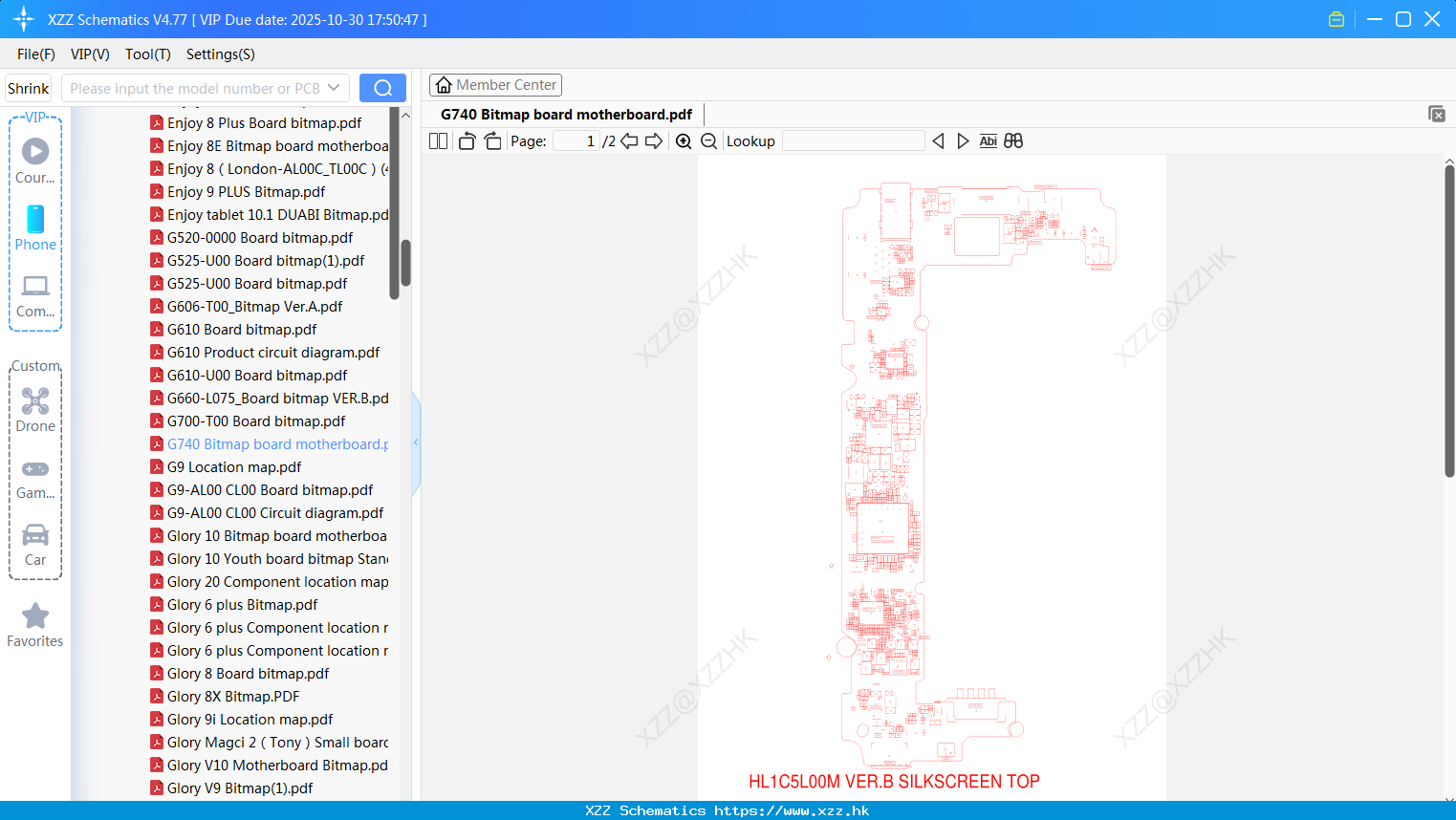Screen dimensions: 1456x820
Task: Click the page number field
Action: point(576,141)
